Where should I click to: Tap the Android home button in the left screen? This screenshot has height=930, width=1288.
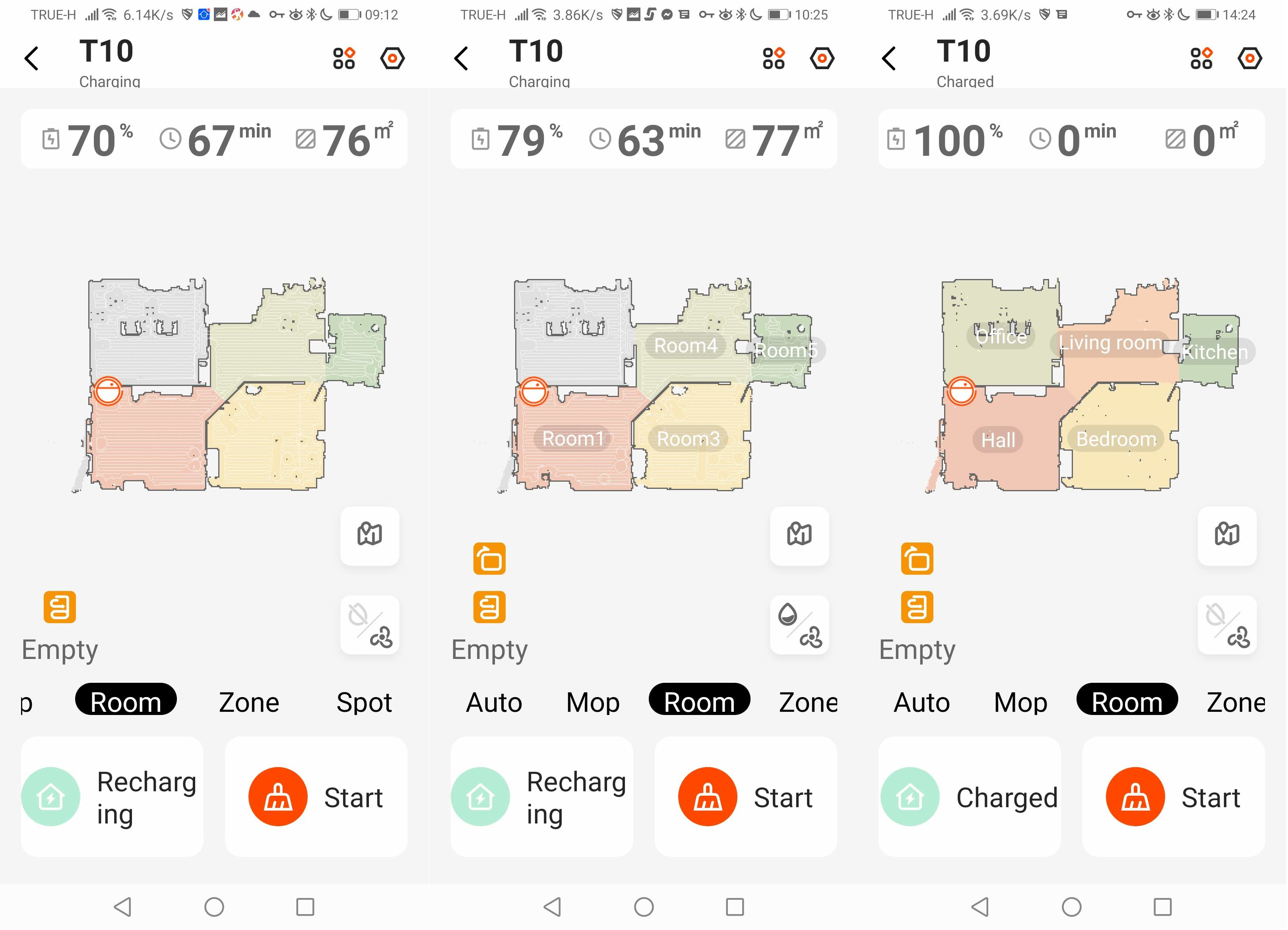click(x=214, y=907)
